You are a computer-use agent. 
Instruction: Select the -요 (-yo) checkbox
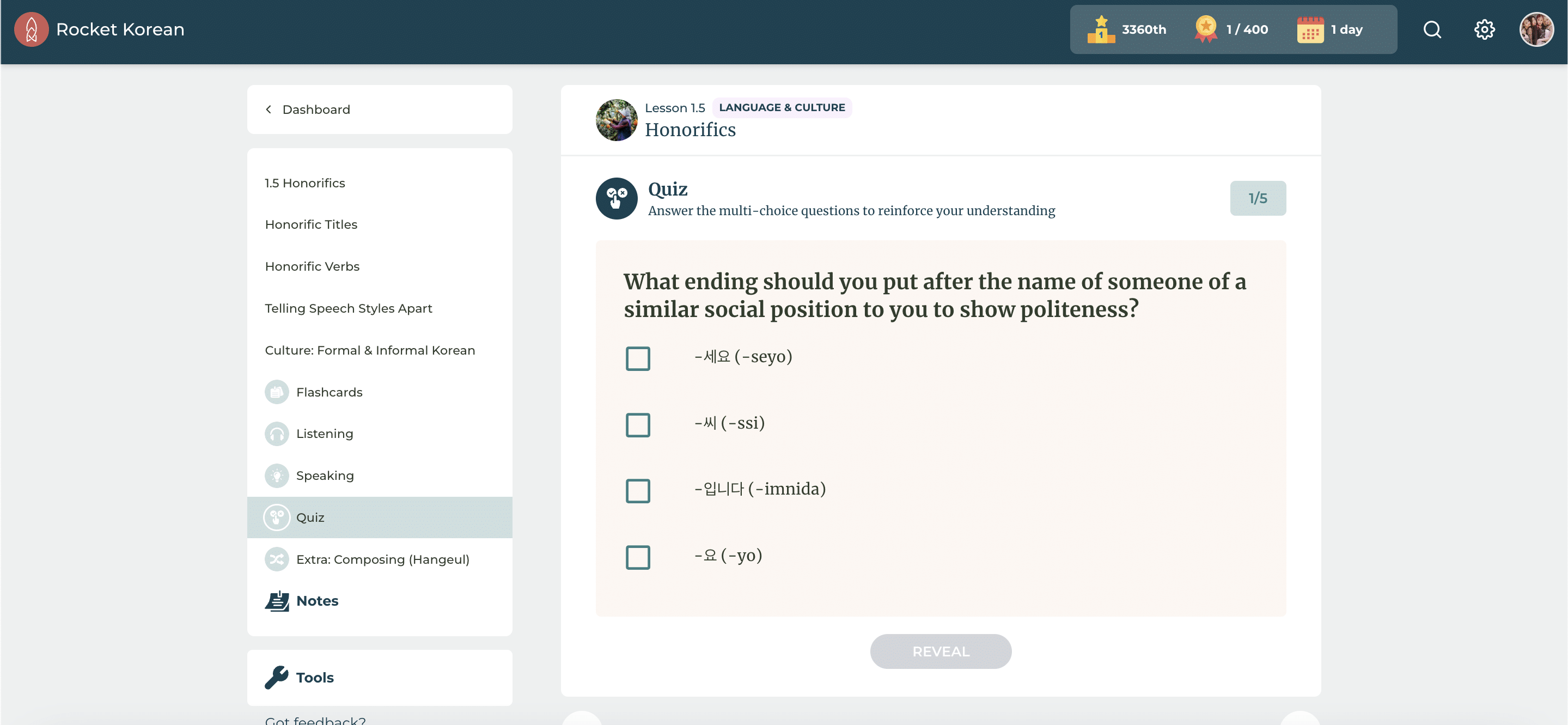[637, 557]
